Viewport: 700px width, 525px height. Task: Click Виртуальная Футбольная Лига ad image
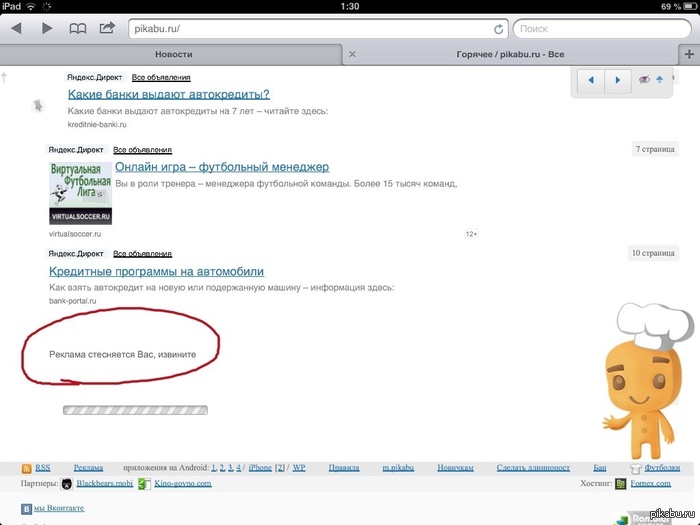coord(80,193)
